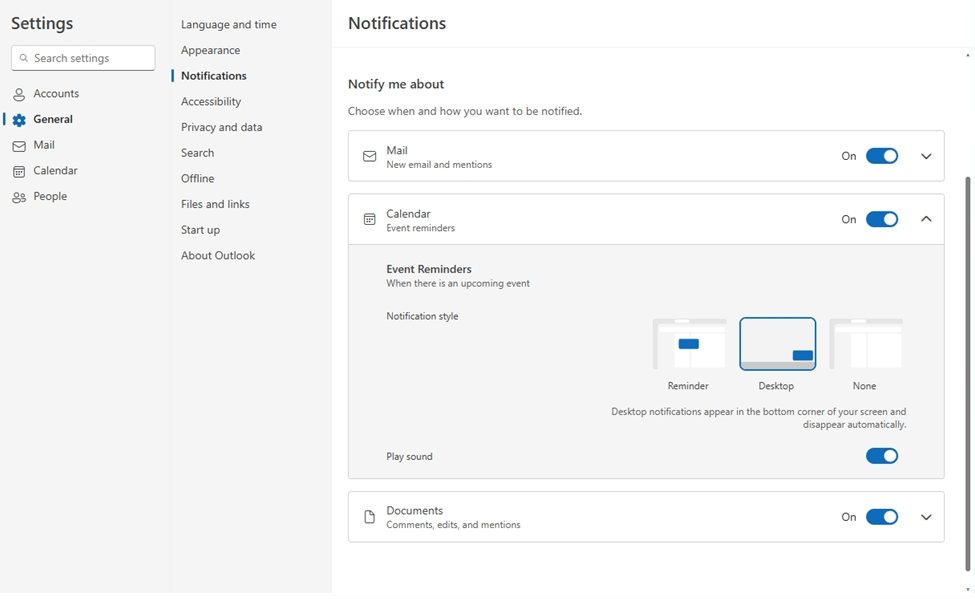Viewport: 975px width, 599px height.
Task: Open the About Outlook page
Action: pos(217,255)
